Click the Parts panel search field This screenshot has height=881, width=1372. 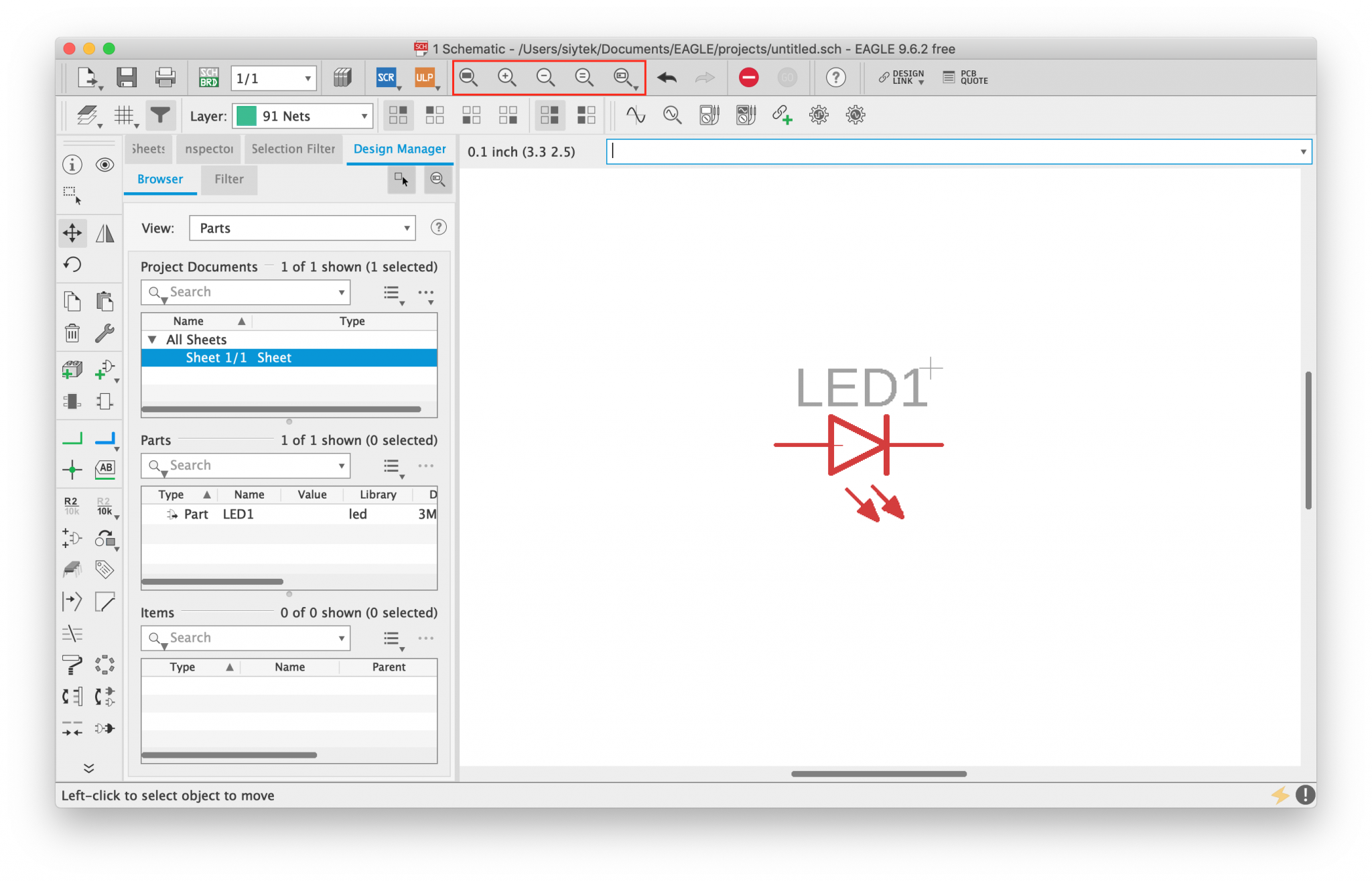click(x=245, y=465)
